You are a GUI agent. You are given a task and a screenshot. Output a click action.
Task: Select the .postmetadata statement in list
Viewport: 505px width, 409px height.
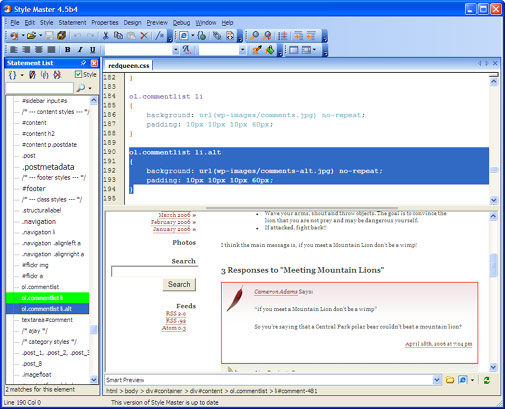pos(48,167)
